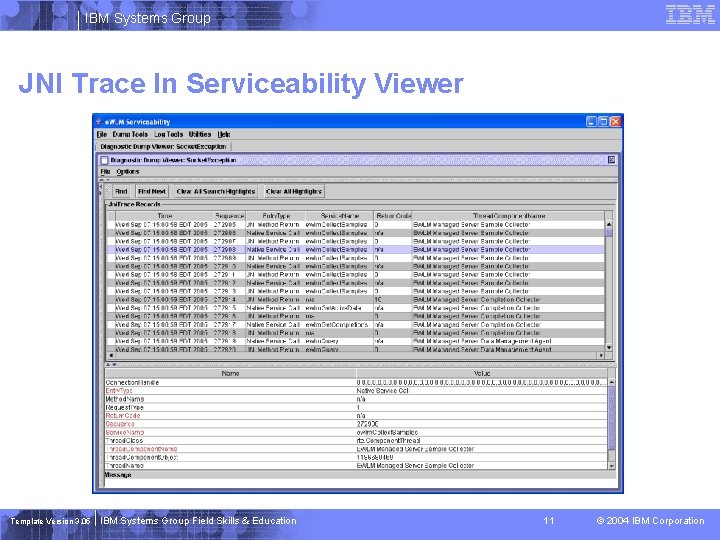Screen dimensions: 720x540
Task: Maximize the eWLM Serviceability window
Action: coord(603,122)
